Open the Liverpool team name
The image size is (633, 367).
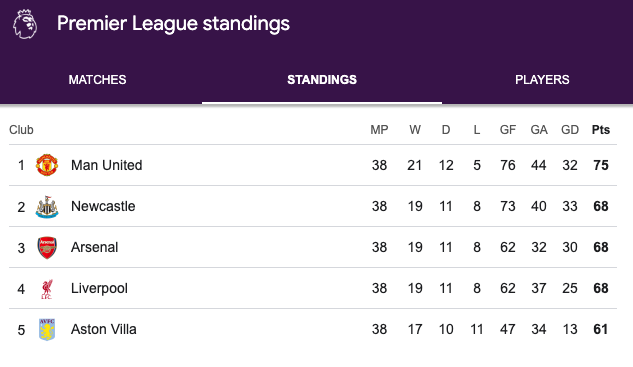coord(99,288)
